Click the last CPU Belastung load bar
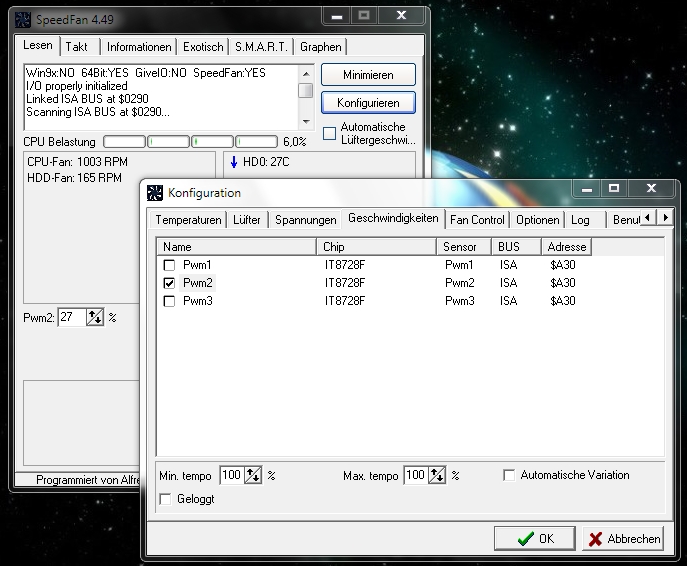This screenshot has width=687, height=566. coord(256,142)
